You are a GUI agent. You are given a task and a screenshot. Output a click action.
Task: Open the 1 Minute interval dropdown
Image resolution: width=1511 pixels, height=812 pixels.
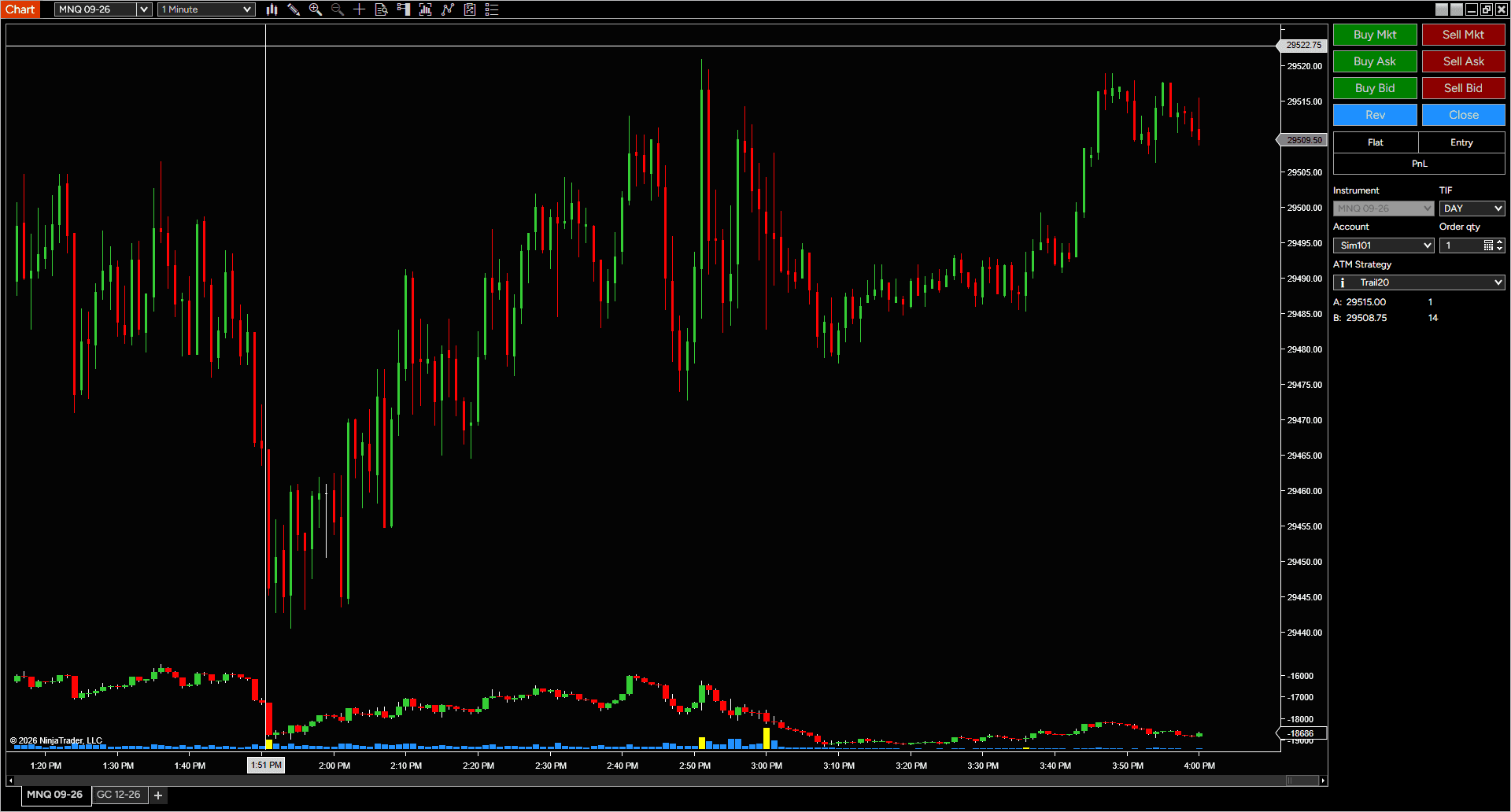pos(206,9)
